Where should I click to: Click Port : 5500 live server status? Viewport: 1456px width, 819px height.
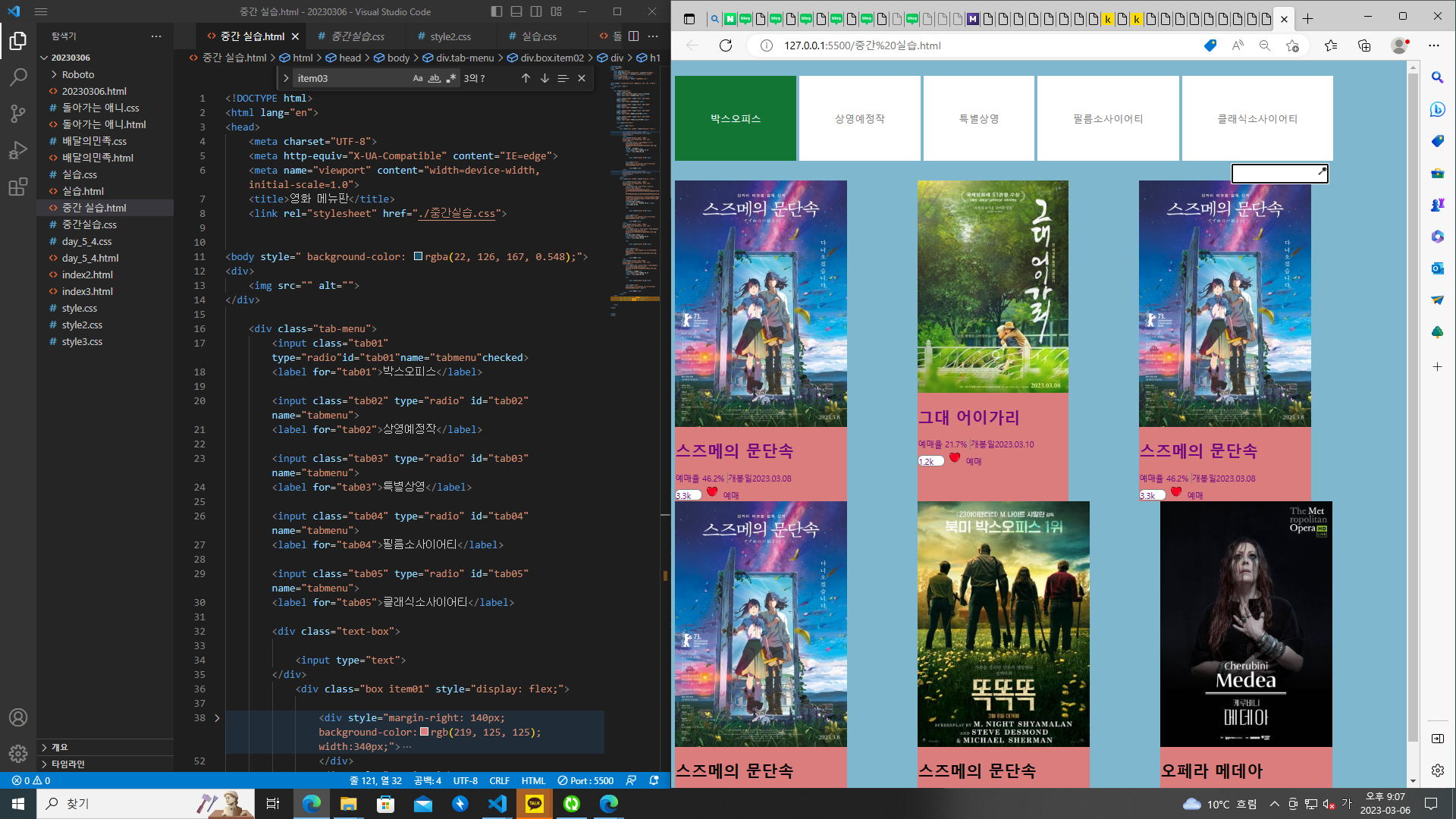pyautogui.click(x=585, y=780)
